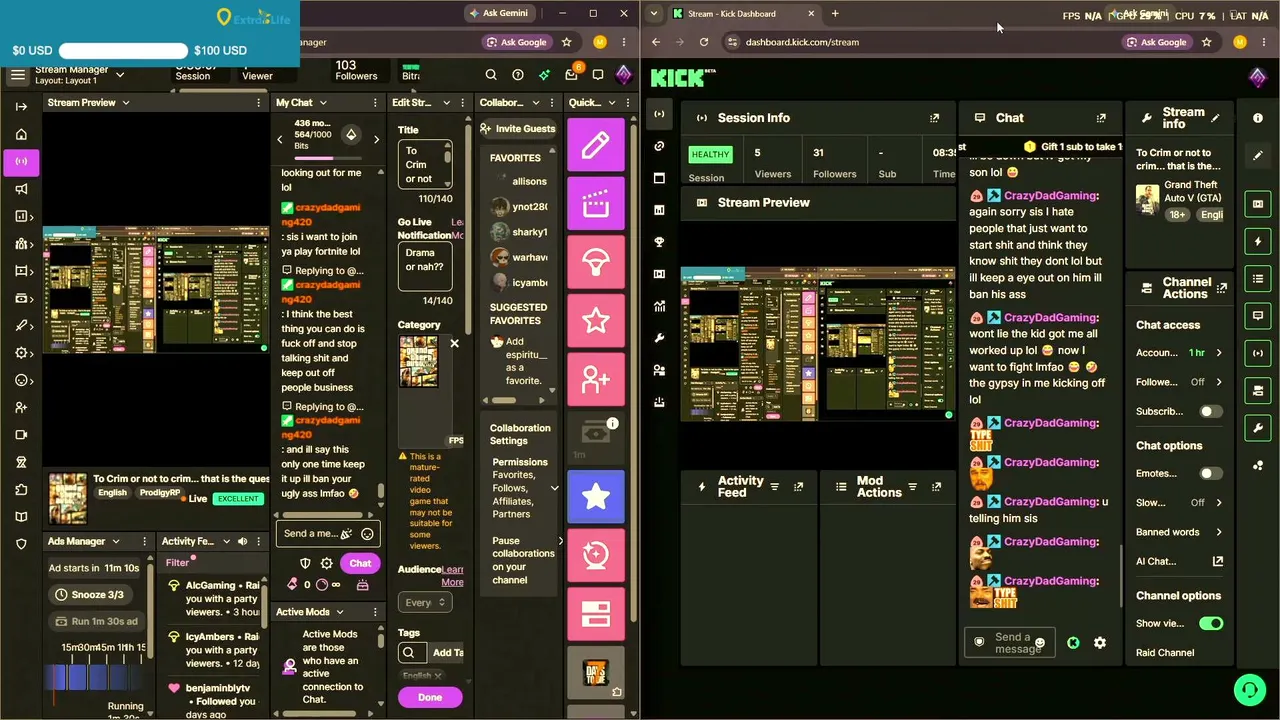Open Twitch Stream Manager hamburger menu
Viewport: 1280px width, 720px height.
click(x=17, y=75)
